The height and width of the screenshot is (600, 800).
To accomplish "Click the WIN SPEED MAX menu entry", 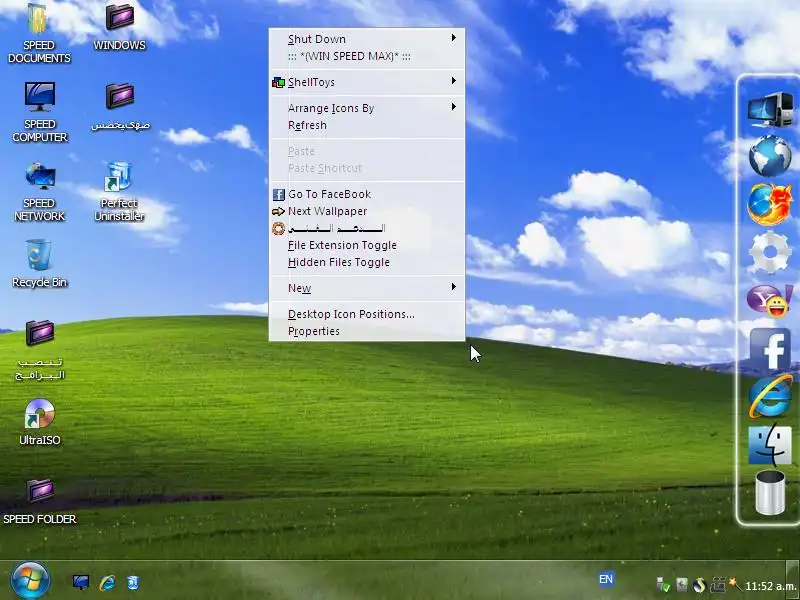I will (x=367, y=56).
